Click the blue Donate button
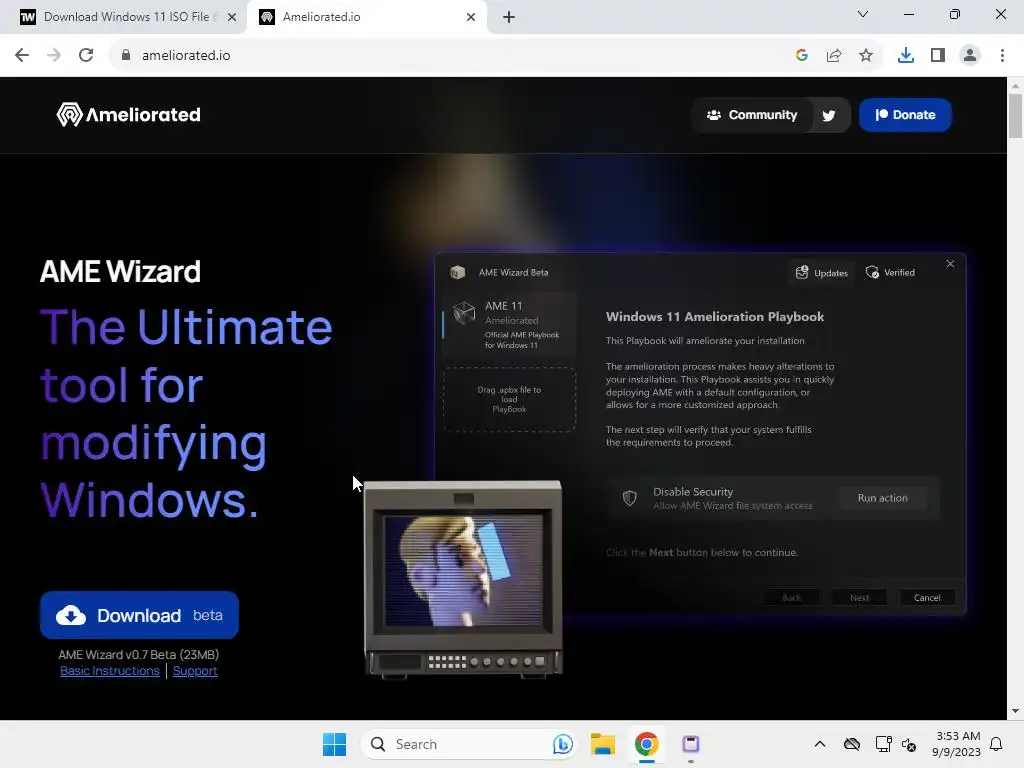1024x768 pixels. click(x=905, y=115)
